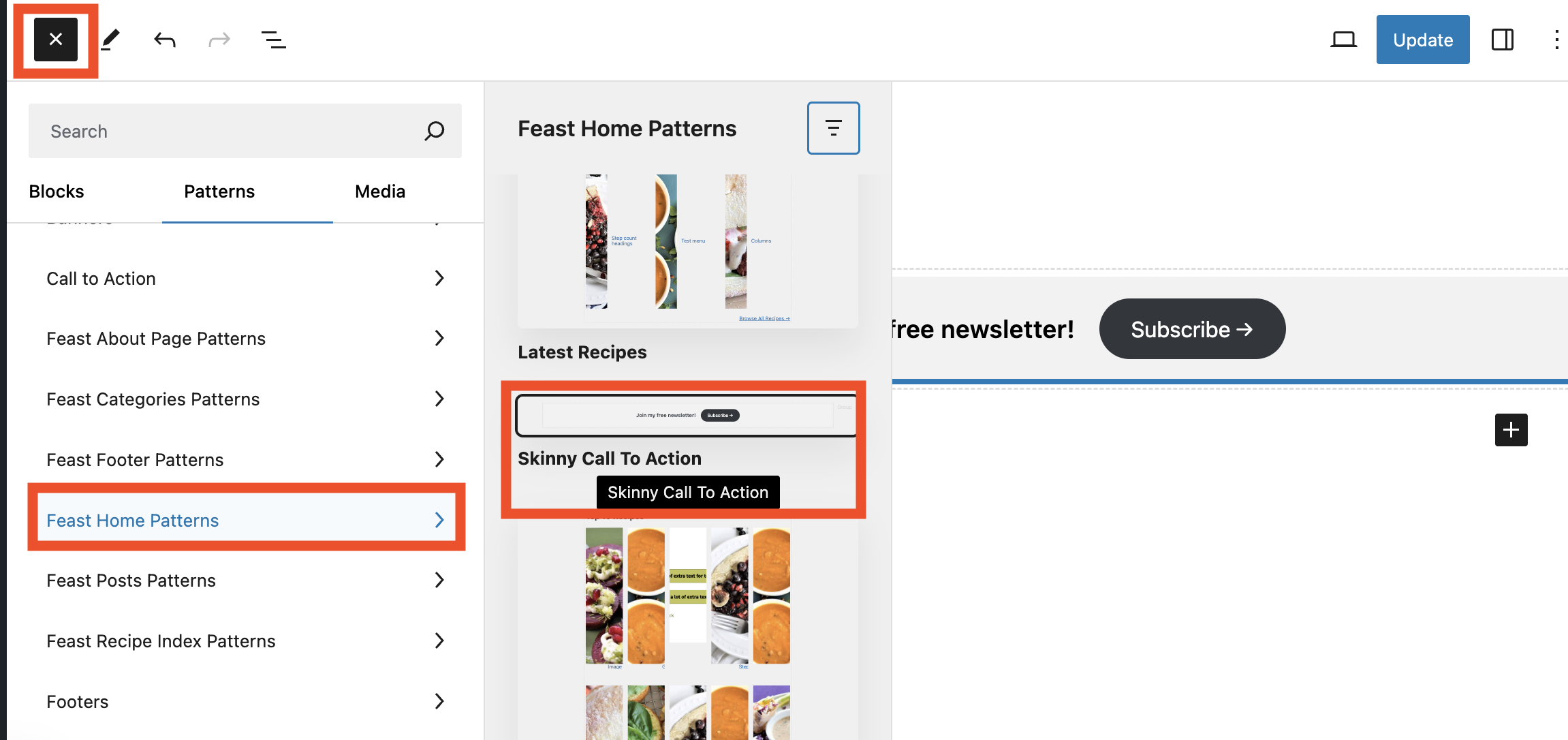1568x740 pixels.
Task: Click the pencil Tools icon
Action: click(110, 40)
